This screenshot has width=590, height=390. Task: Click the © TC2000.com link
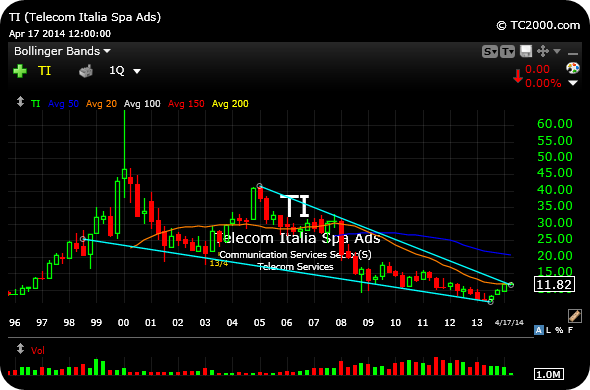pos(538,25)
